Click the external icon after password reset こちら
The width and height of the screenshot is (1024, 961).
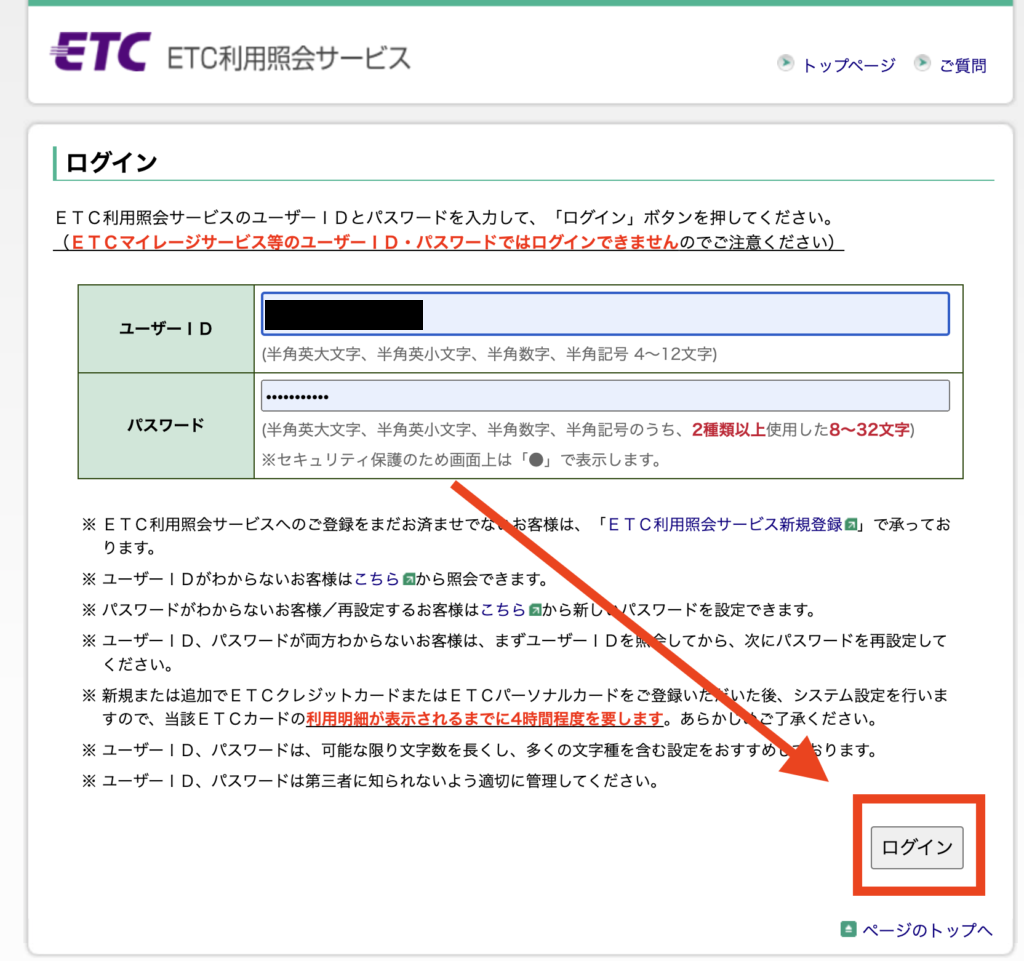(535, 610)
